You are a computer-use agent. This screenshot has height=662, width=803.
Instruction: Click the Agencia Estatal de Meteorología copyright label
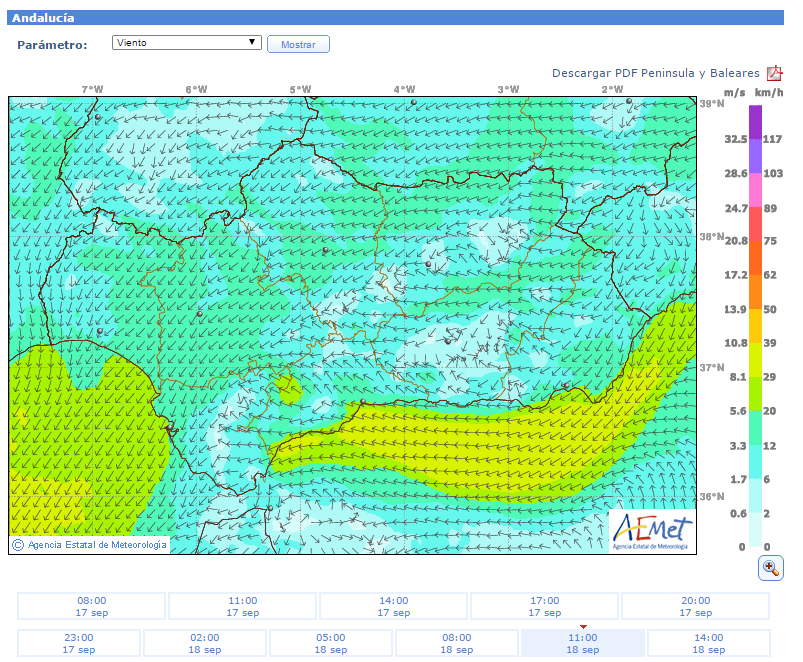pyautogui.click(x=89, y=545)
